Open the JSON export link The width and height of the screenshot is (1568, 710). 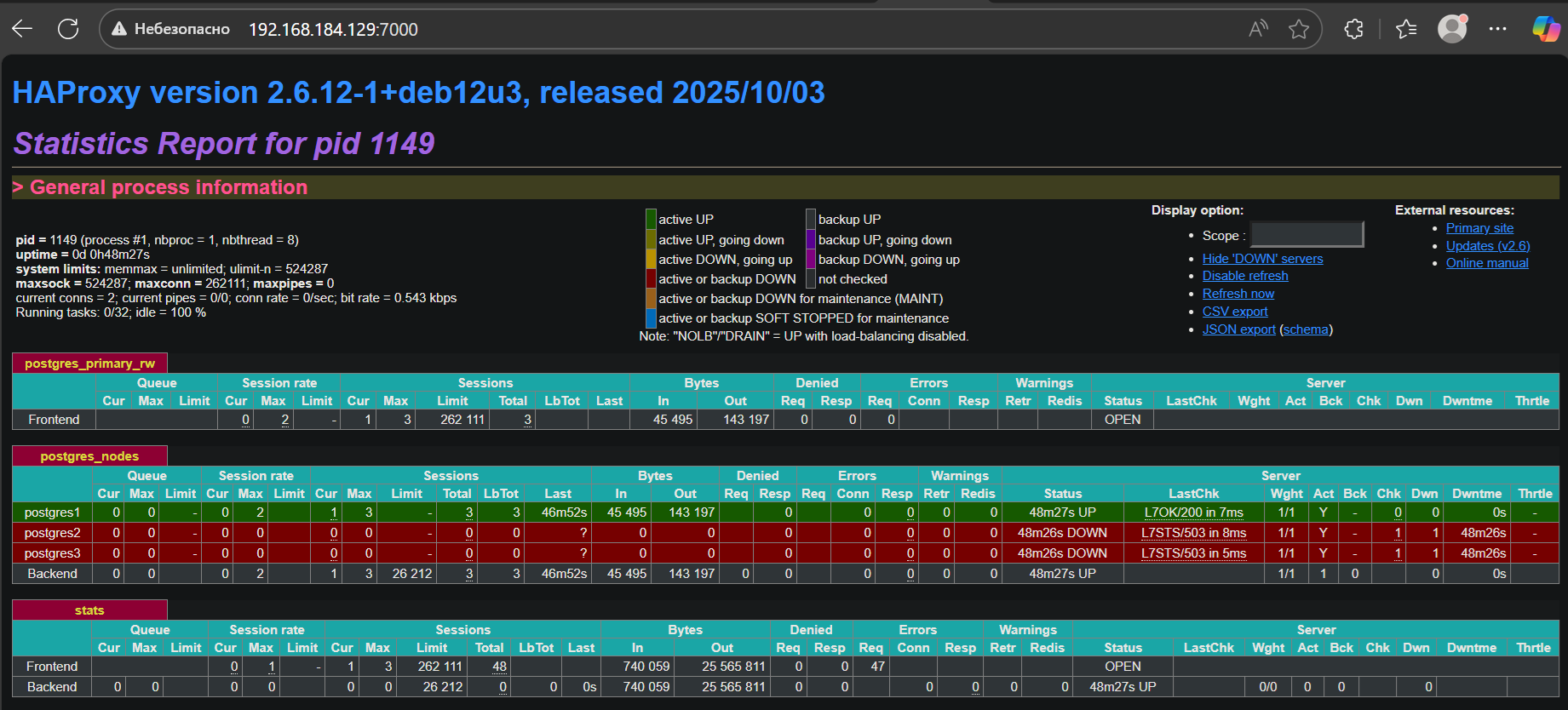coord(1238,329)
